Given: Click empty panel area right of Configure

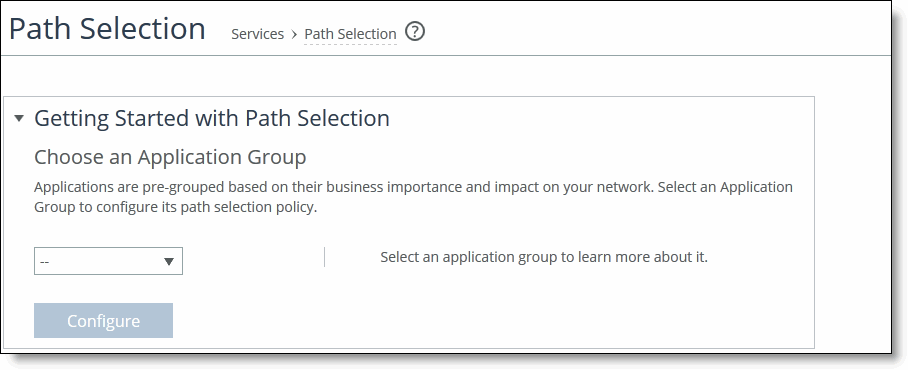Looking at the screenshot, I should click(x=492, y=320).
